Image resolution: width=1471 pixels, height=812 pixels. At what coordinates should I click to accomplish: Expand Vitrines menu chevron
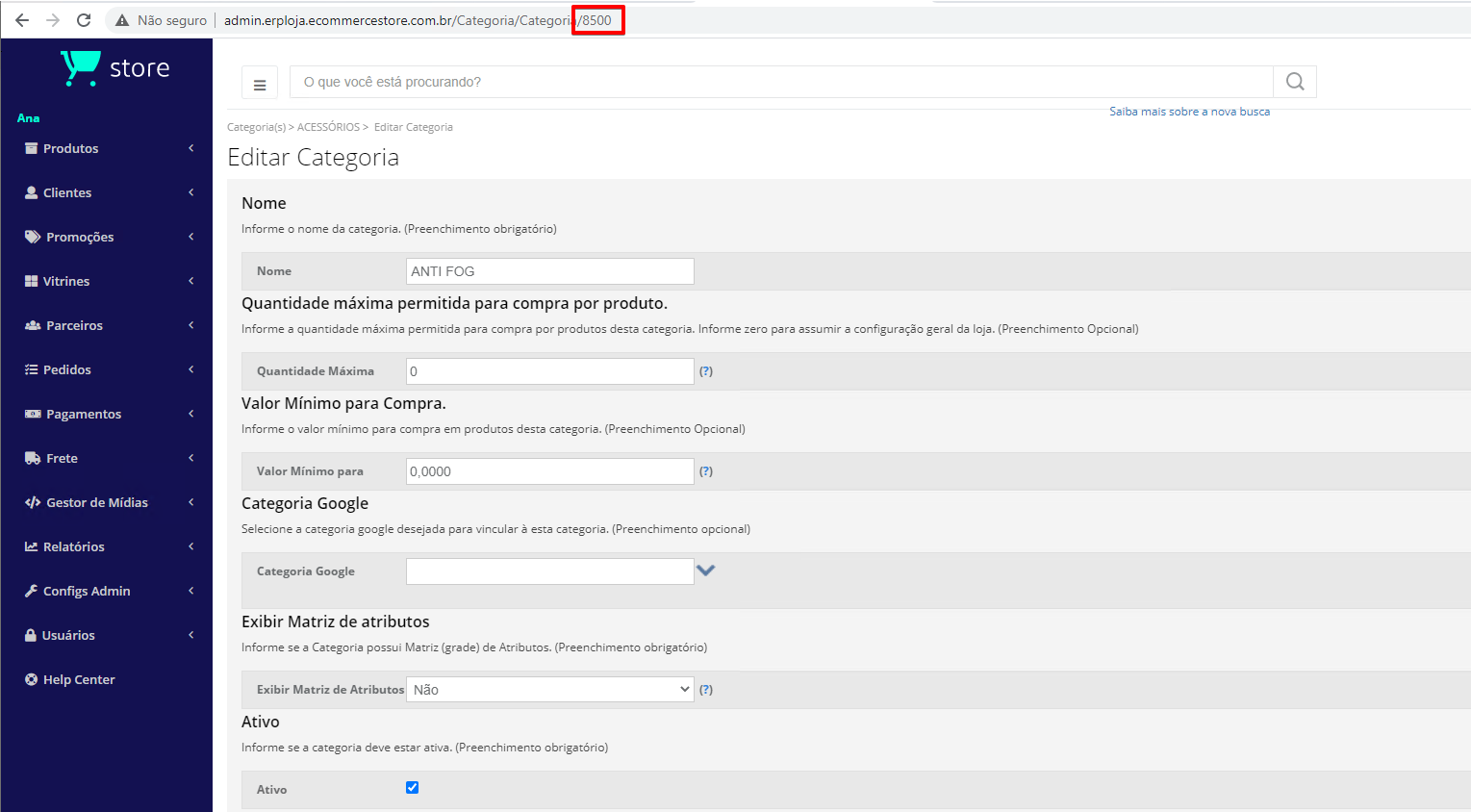tap(191, 281)
